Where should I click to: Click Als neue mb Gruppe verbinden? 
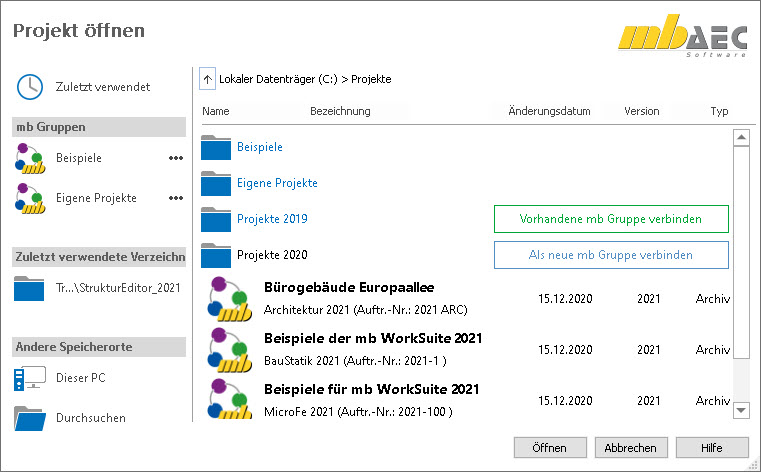(x=611, y=255)
